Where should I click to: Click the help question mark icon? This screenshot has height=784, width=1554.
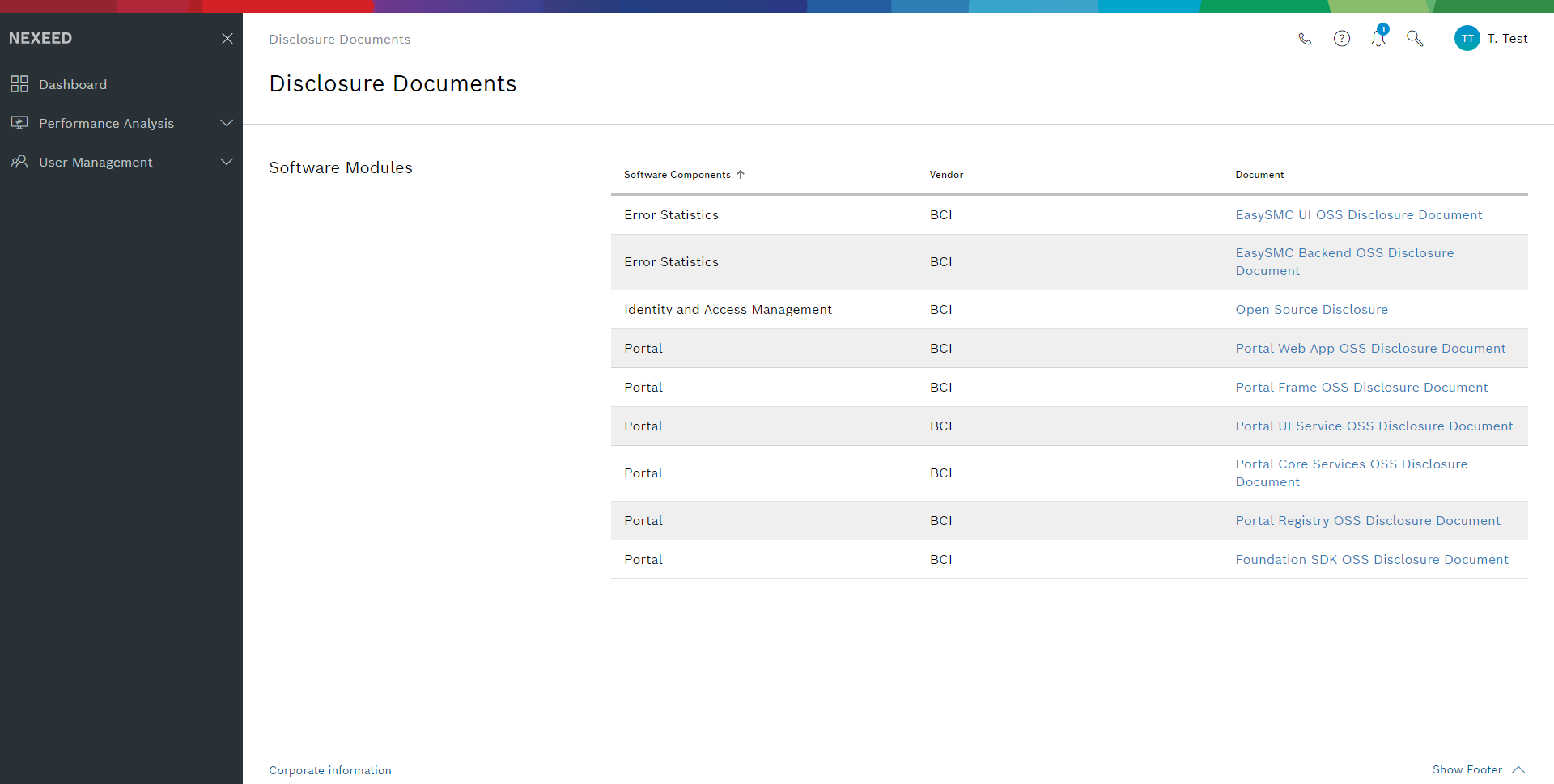[1342, 38]
